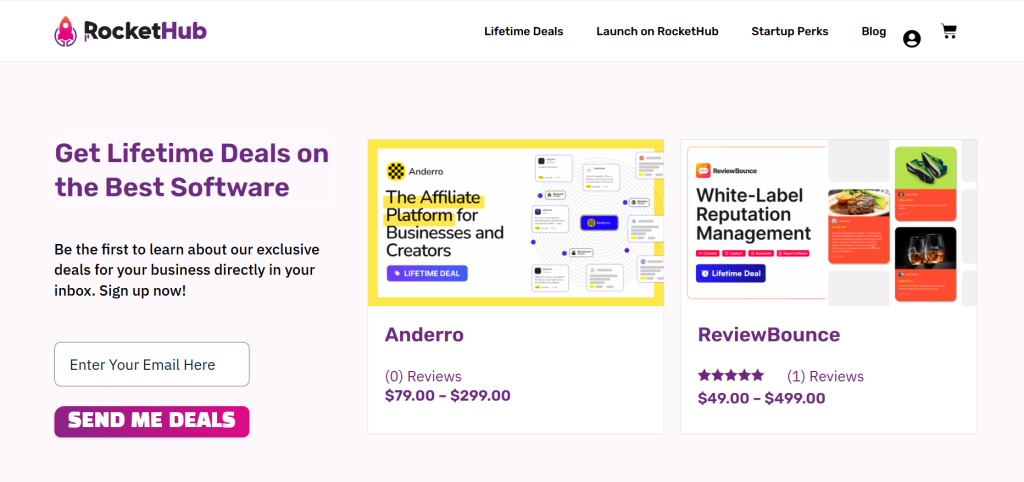Click the SEND ME DEALS button
This screenshot has width=1024, height=482.
click(152, 421)
